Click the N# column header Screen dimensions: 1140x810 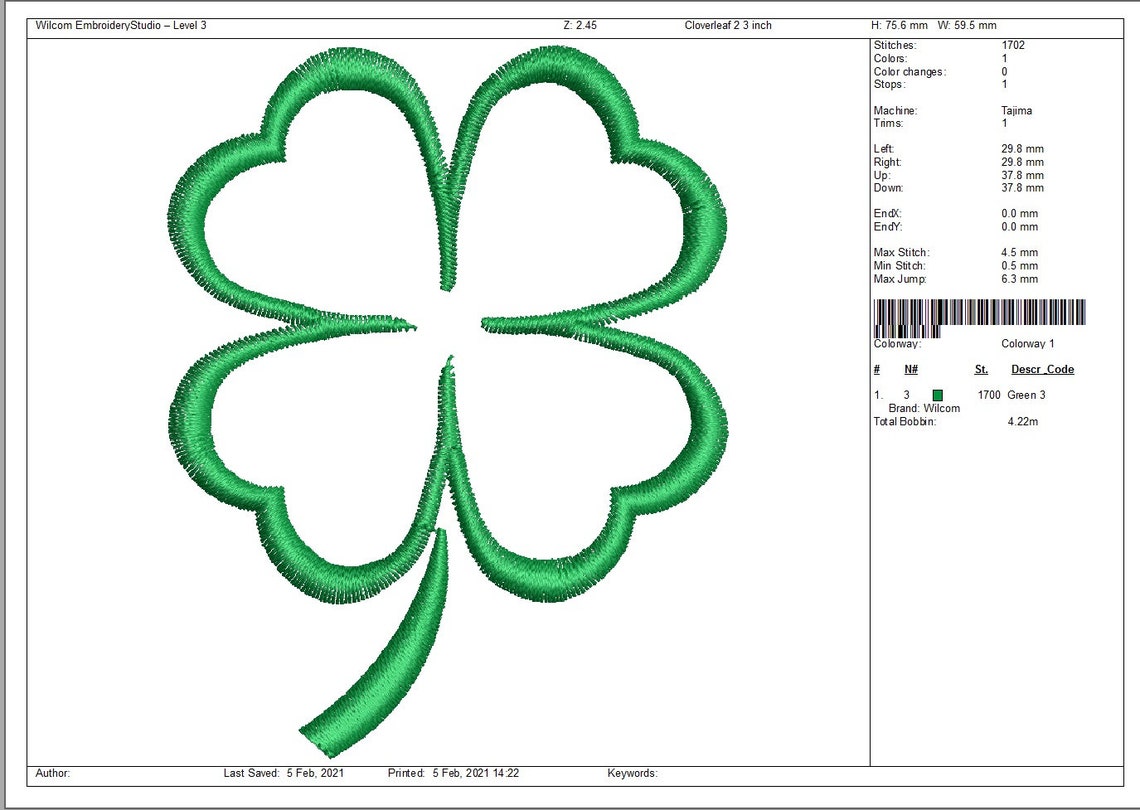coord(908,369)
